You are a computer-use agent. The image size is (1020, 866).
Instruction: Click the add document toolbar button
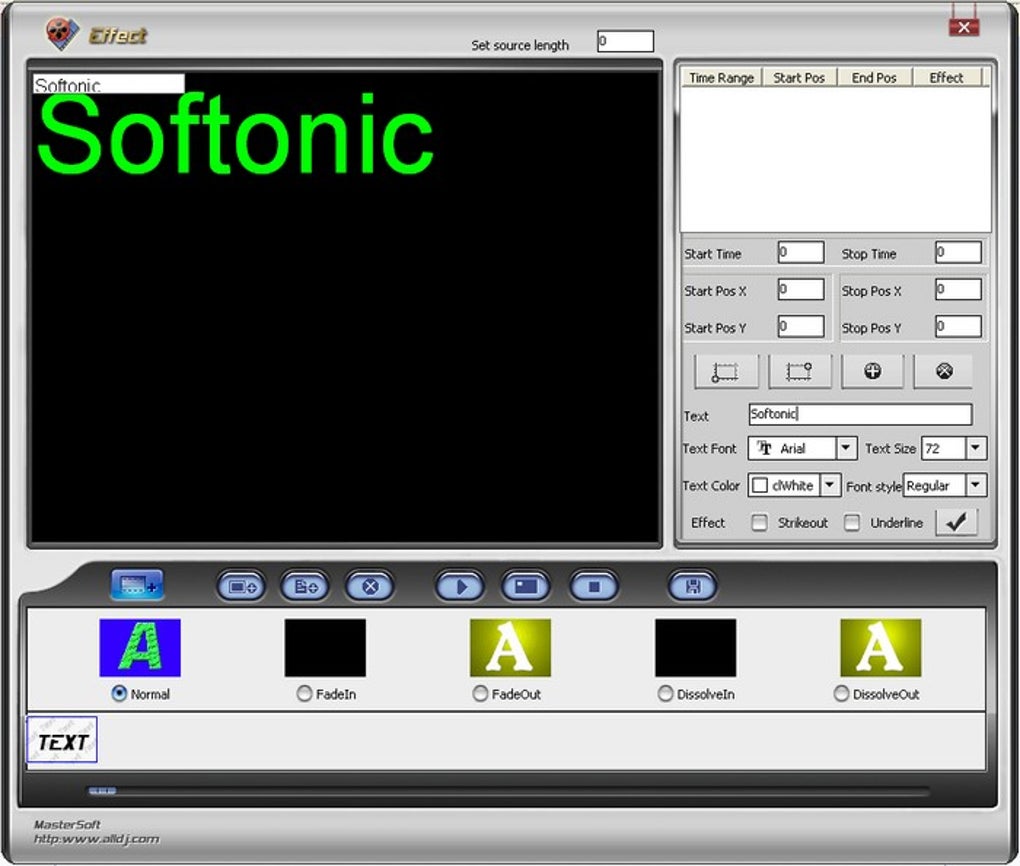click(x=305, y=587)
